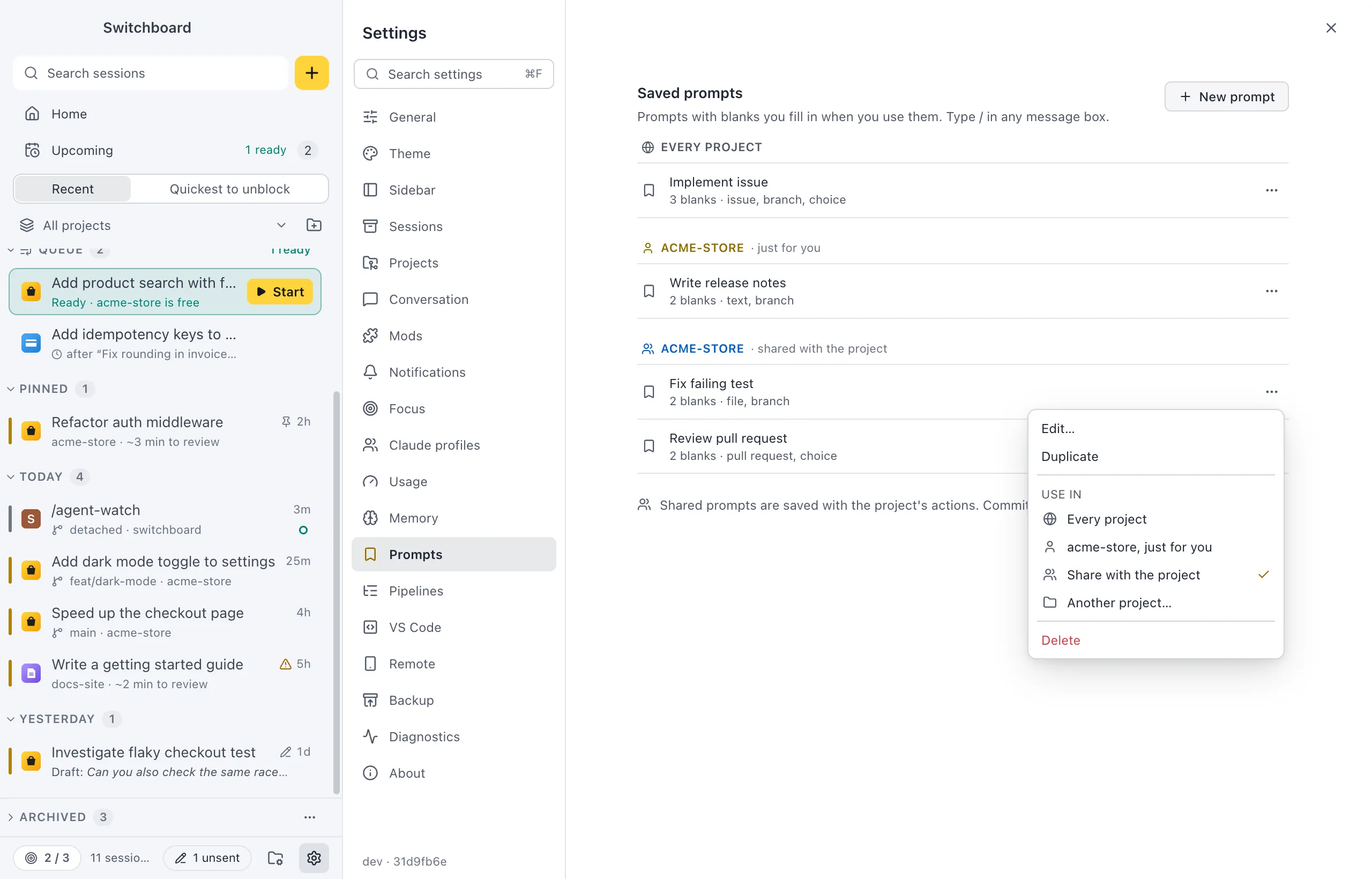Image resolution: width=1372 pixels, height=879 pixels.
Task: Collapse the Queue section chevron
Action: pyautogui.click(x=11, y=250)
